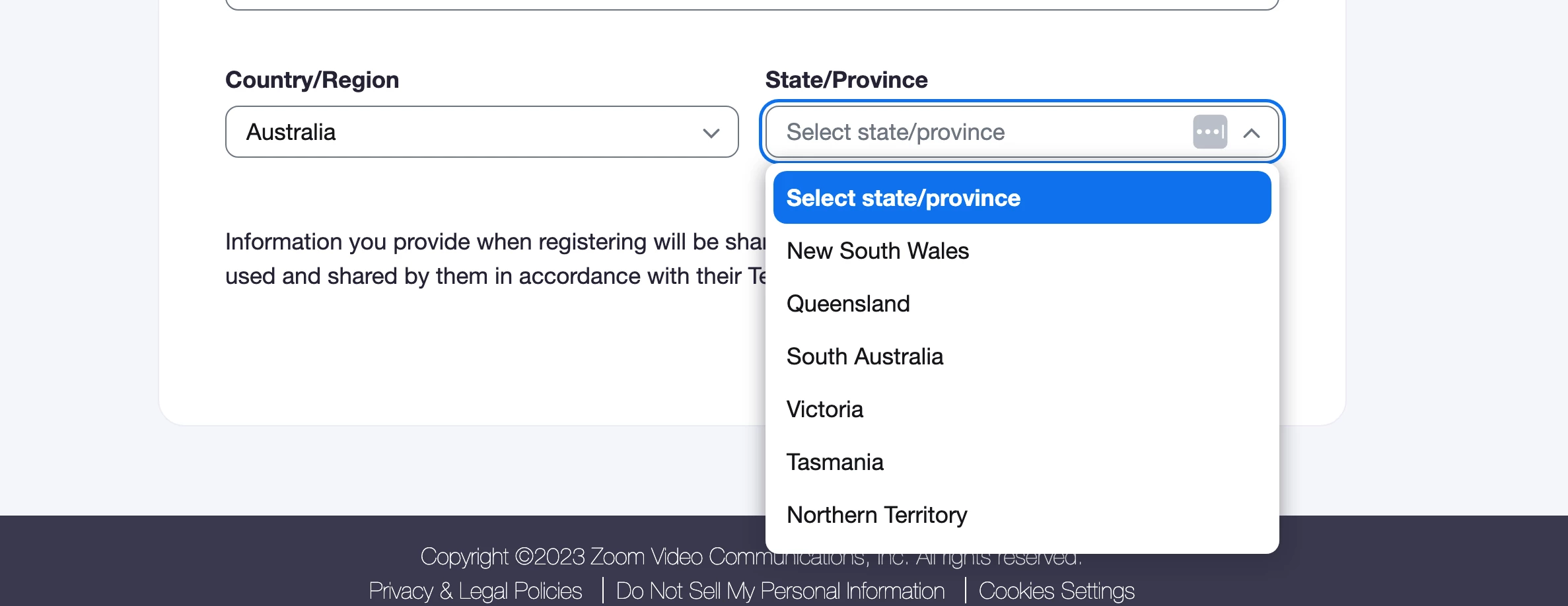Image resolution: width=1568 pixels, height=606 pixels.
Task: Open the Australia country dropdown
Action: click(481, 132)
